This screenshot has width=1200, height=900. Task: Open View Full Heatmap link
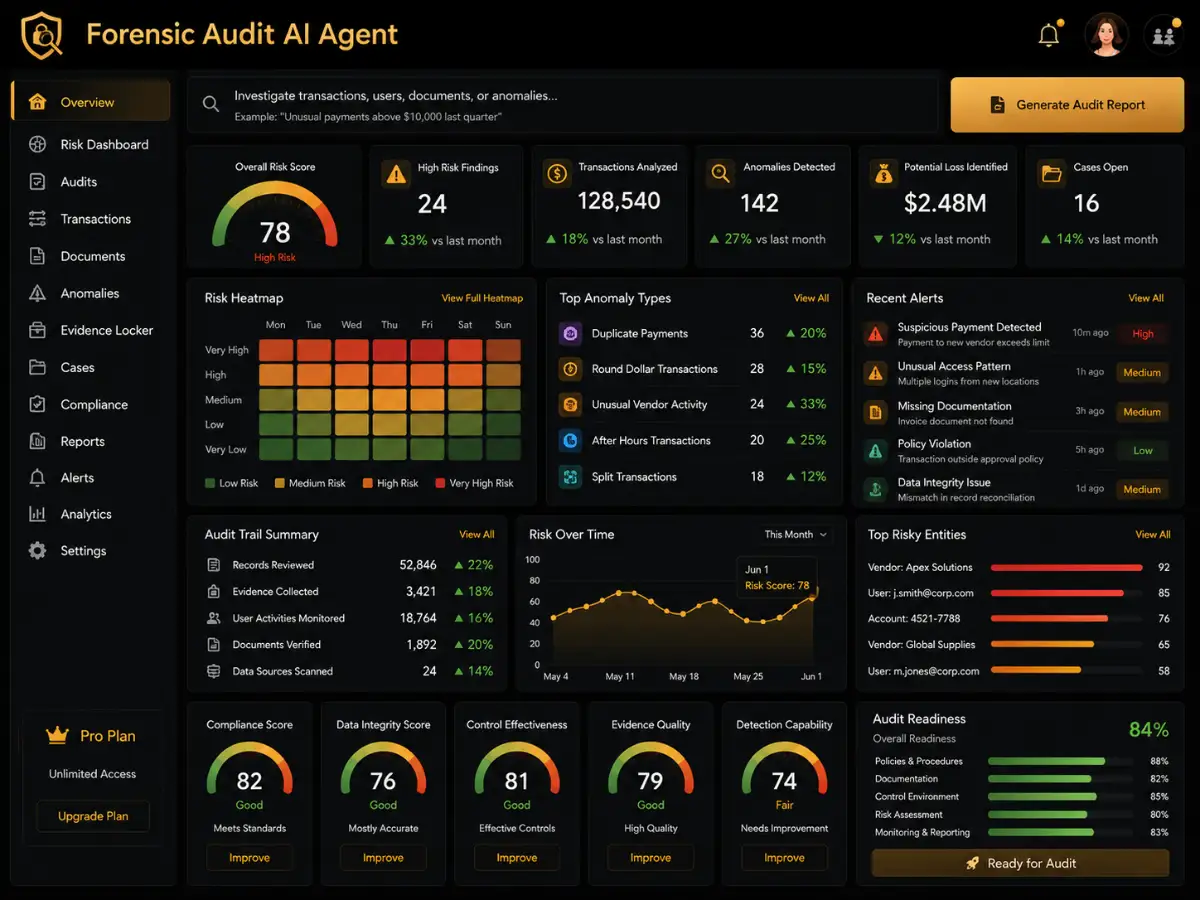pyautogui.click(x=482, y=298)
